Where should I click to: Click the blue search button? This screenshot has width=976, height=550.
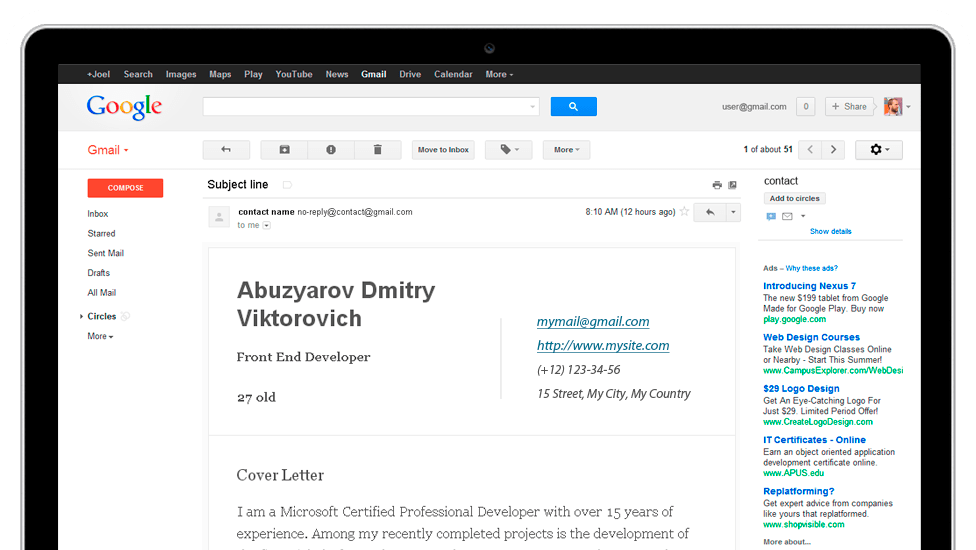[573, 106]
